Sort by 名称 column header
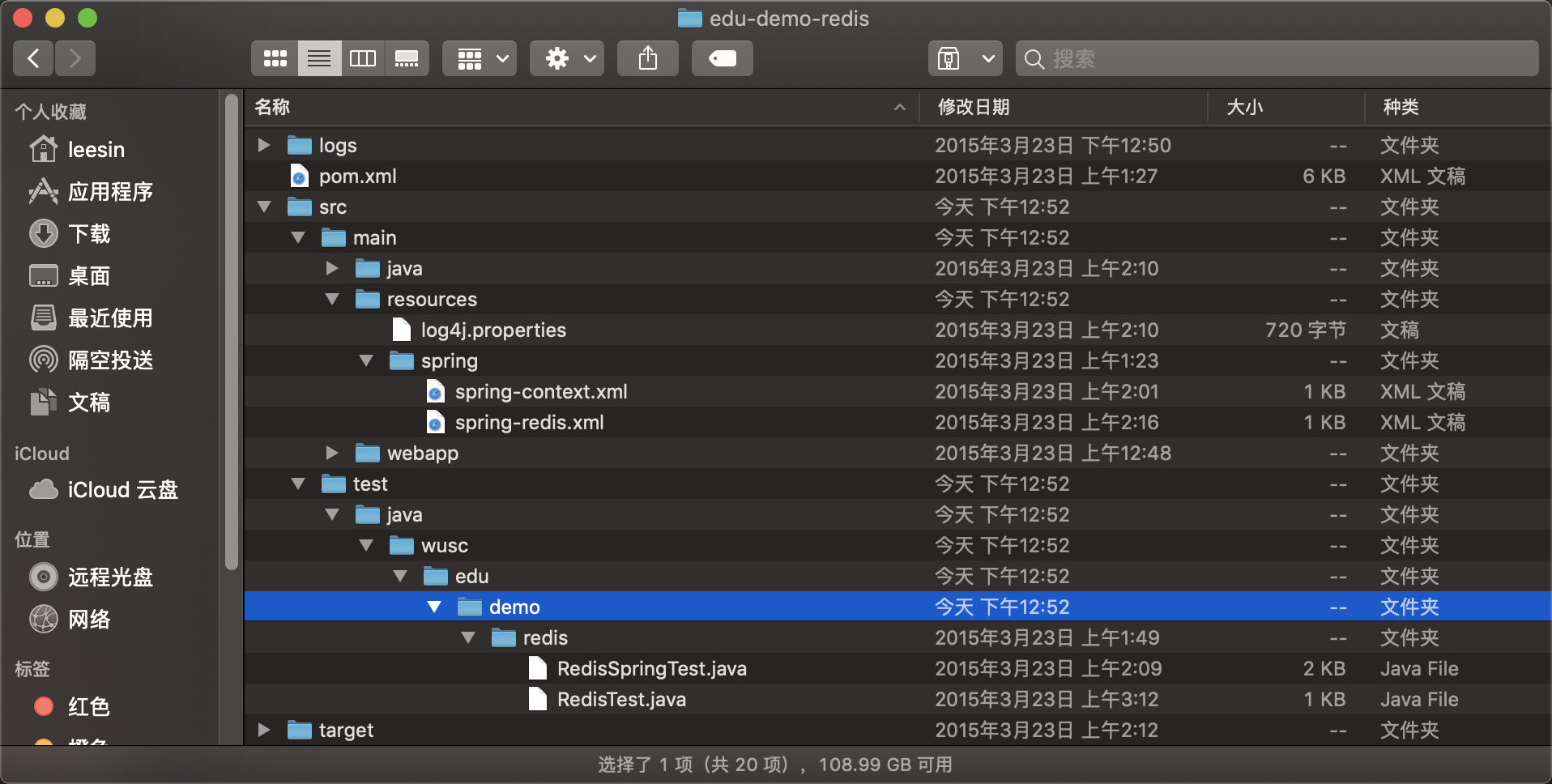1552x784 pixels. 582,107
